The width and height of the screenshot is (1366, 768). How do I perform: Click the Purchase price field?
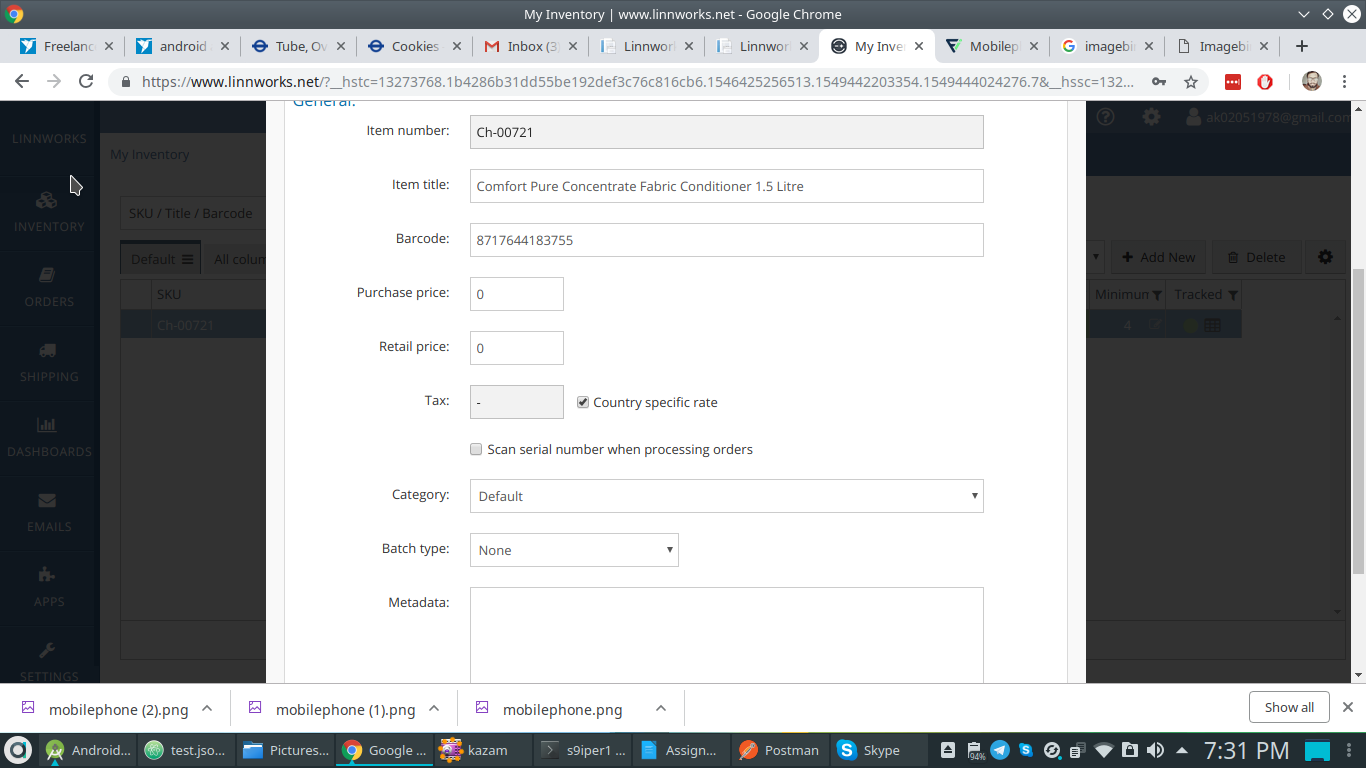click(x=517, y=294)
